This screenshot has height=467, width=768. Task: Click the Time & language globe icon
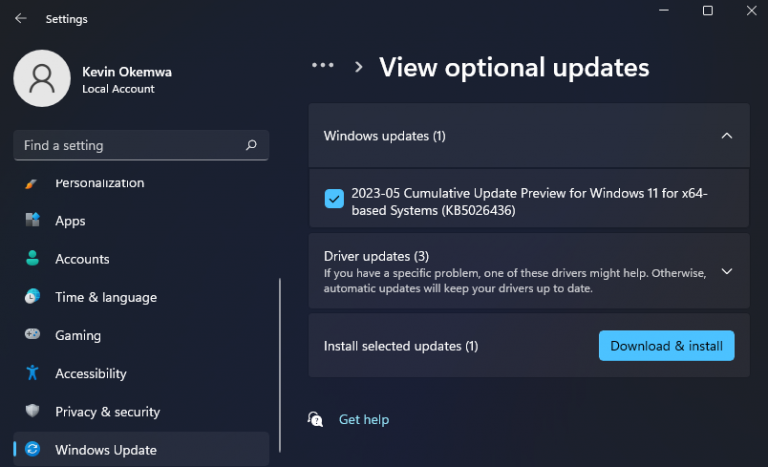pos(32,296)
